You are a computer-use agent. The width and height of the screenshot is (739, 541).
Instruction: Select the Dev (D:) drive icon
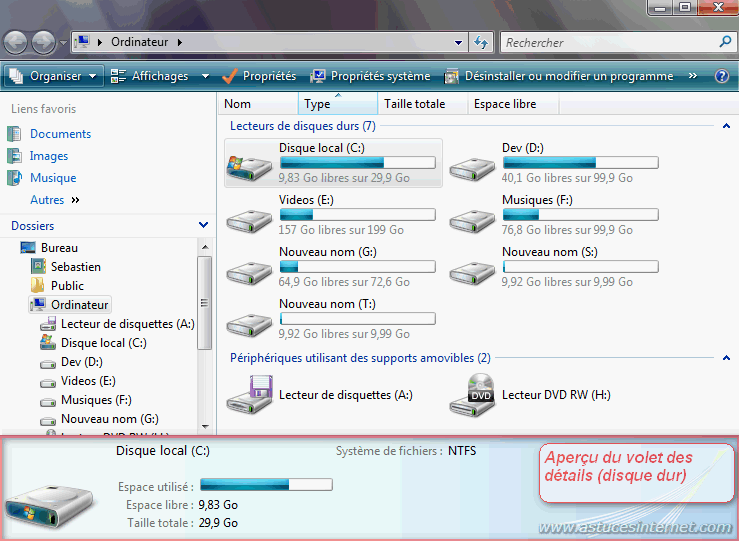click(472, 169)
